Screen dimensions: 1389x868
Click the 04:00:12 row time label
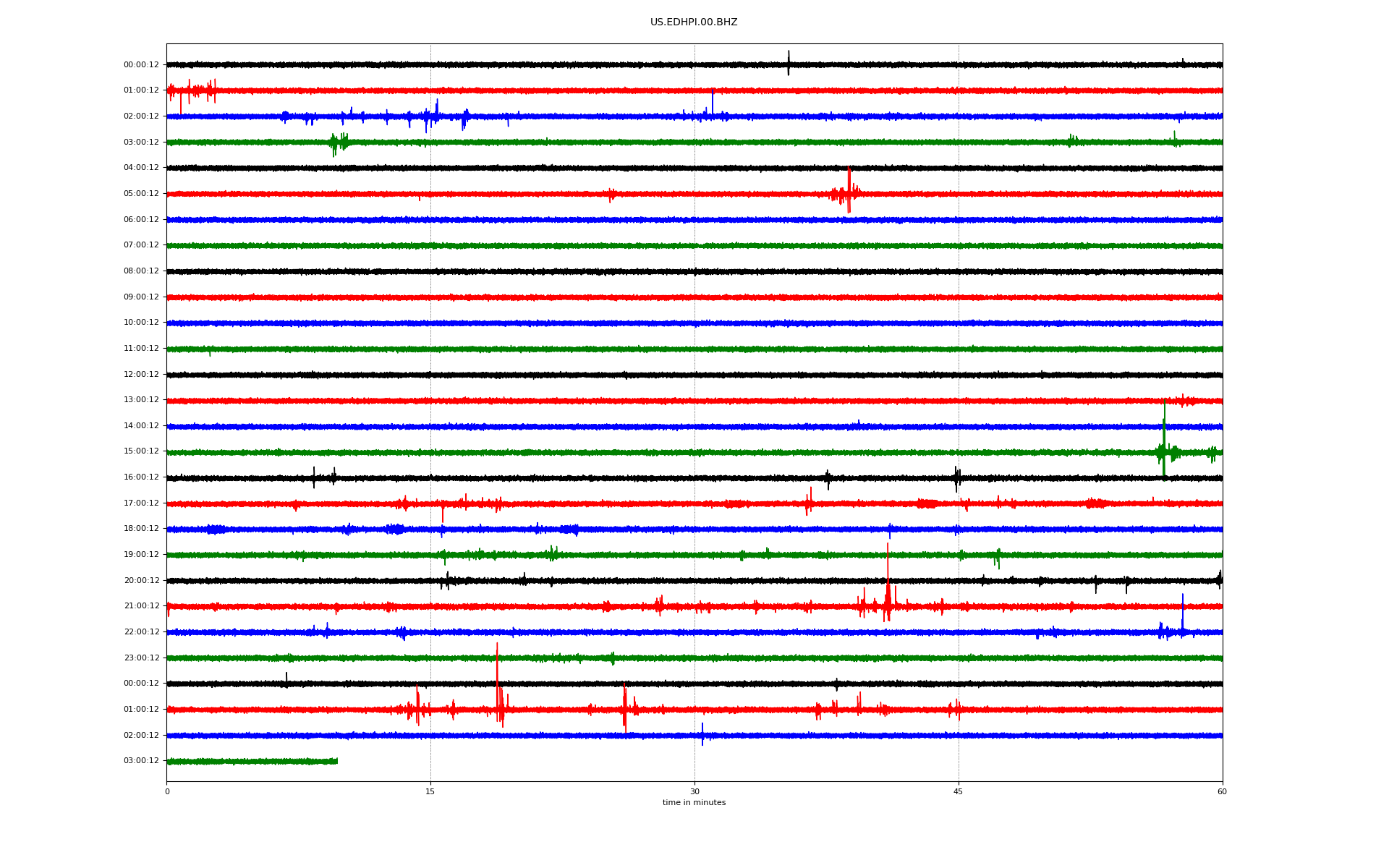pyautogui.click(x=141, y=168)
